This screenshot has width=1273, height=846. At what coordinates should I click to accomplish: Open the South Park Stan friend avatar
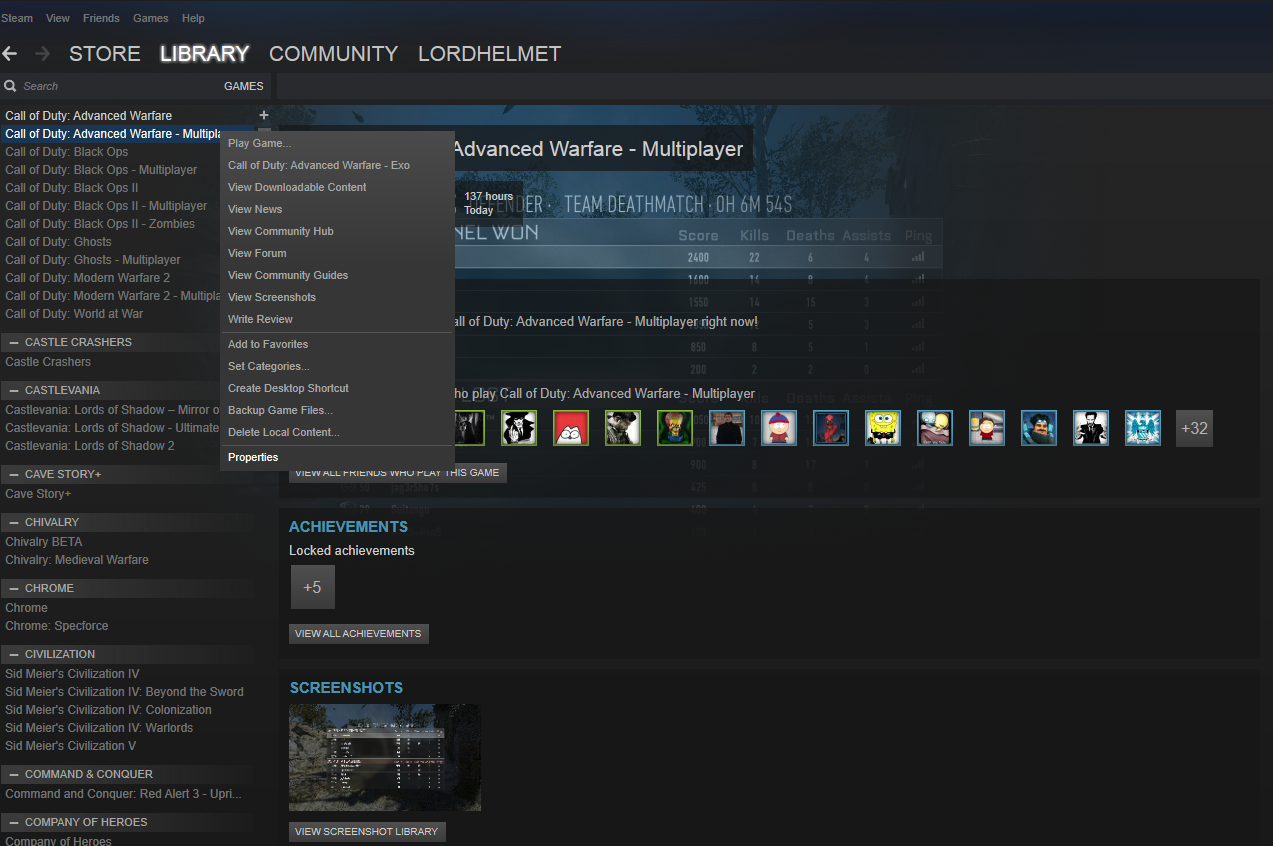779,428
